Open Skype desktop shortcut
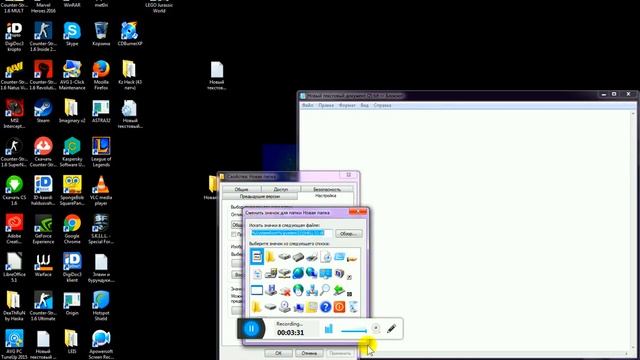Viewport: 640px width, 360px height. click(72, 34)
